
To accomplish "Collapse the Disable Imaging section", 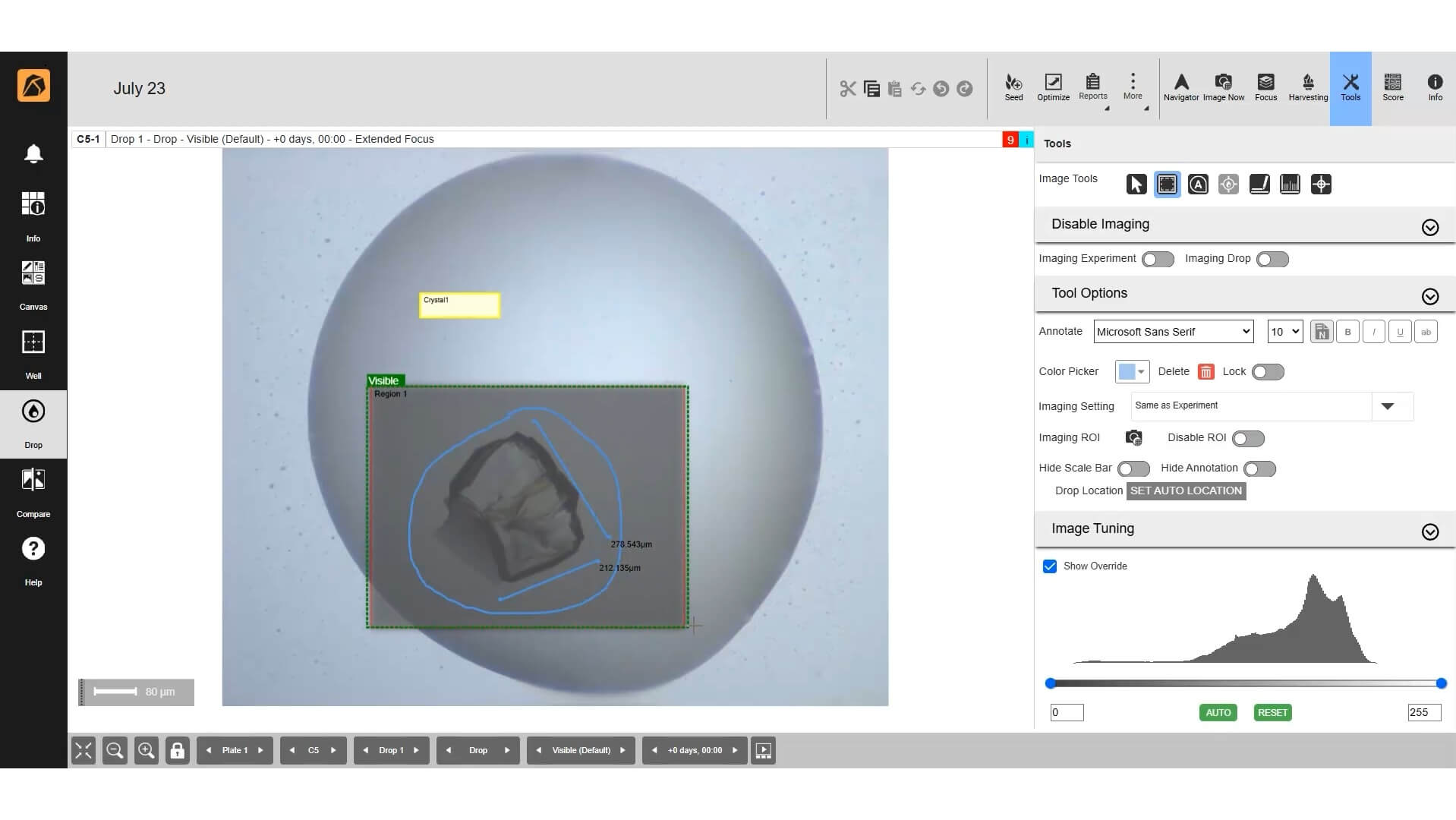I will (x=1430, y=228).
